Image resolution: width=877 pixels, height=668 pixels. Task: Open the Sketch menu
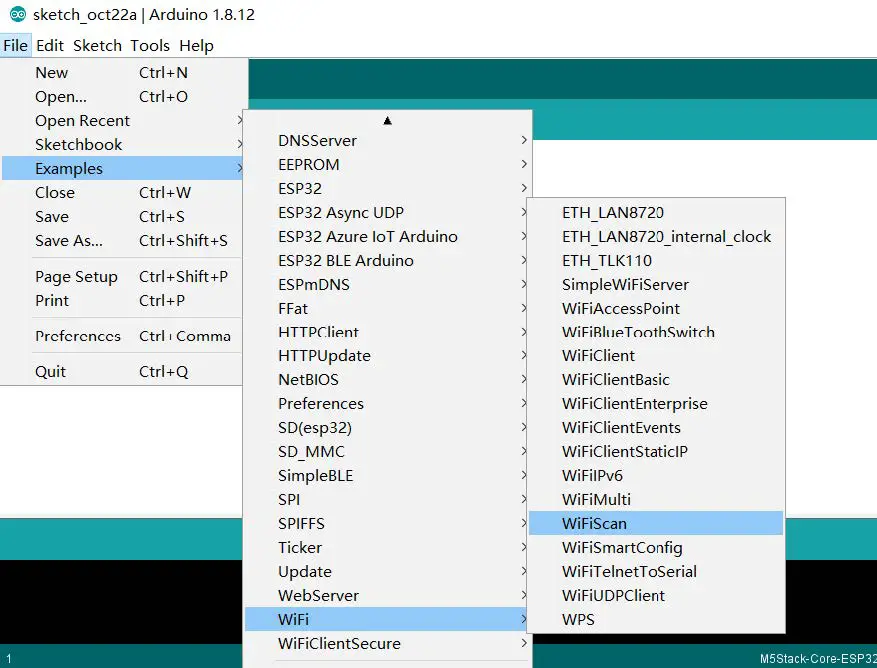97,45
